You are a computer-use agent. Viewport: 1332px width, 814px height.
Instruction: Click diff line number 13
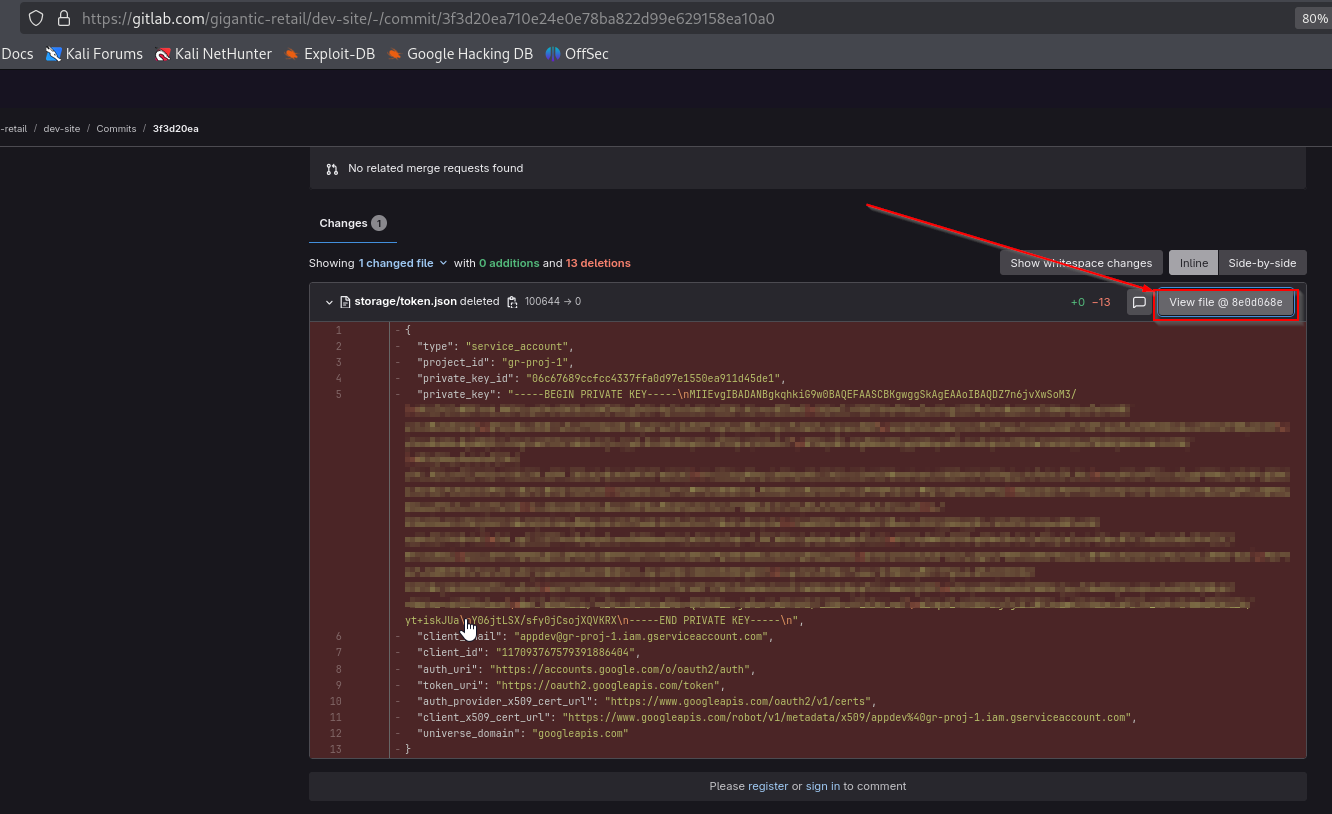pos(336,749)
